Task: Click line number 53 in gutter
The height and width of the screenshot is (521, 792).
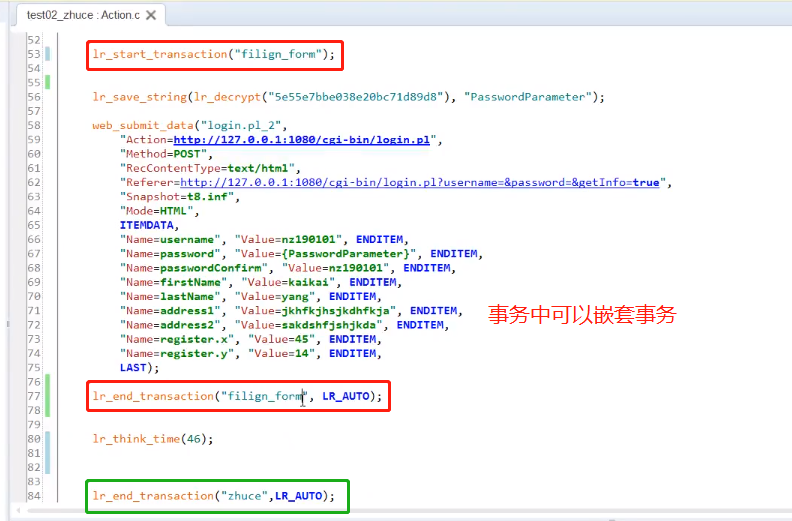Action: pos(34,54)
